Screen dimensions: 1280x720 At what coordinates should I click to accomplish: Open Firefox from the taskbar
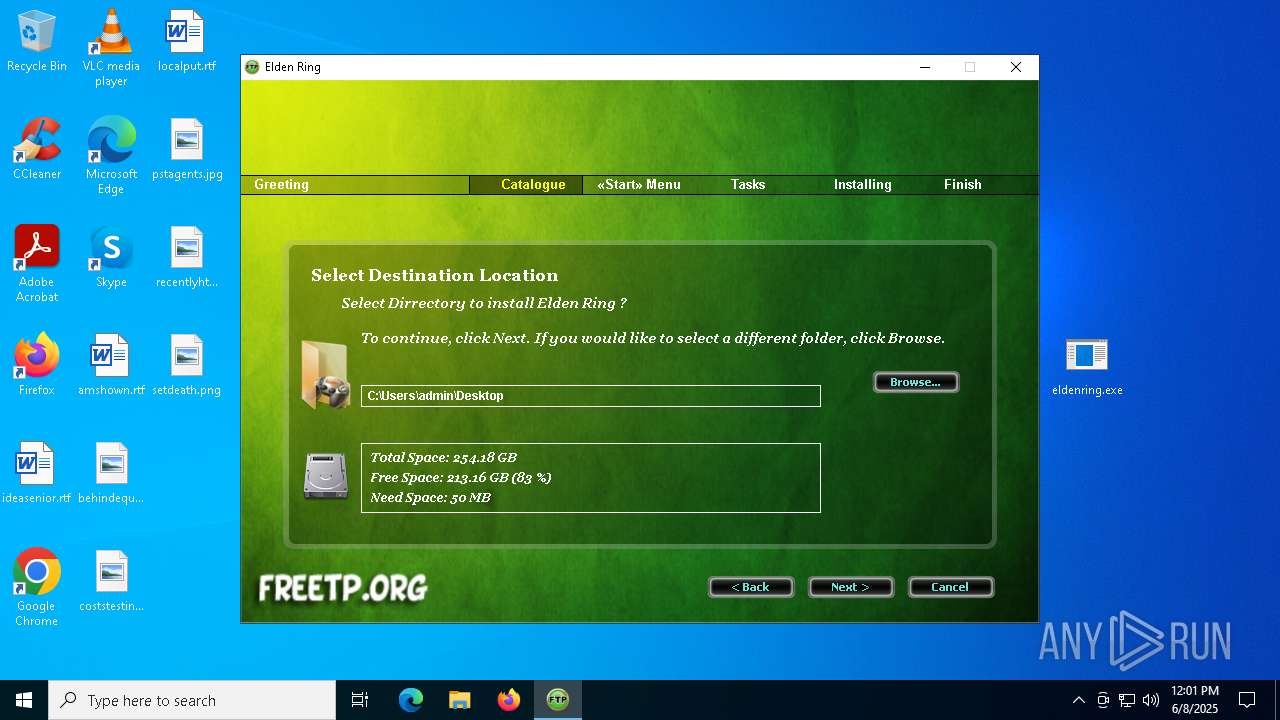[x=509, y=700]
